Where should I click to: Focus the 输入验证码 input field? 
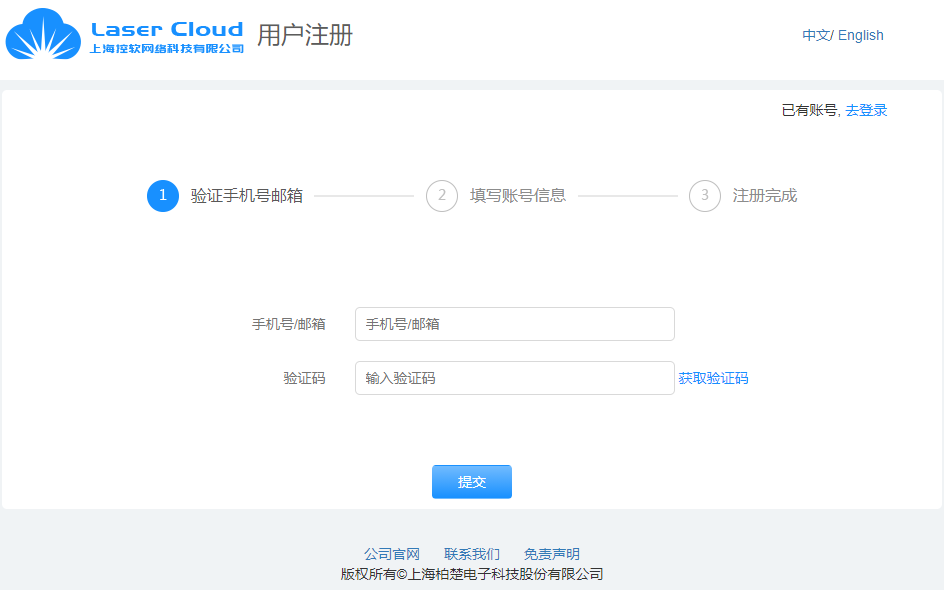tap(514, 378)
